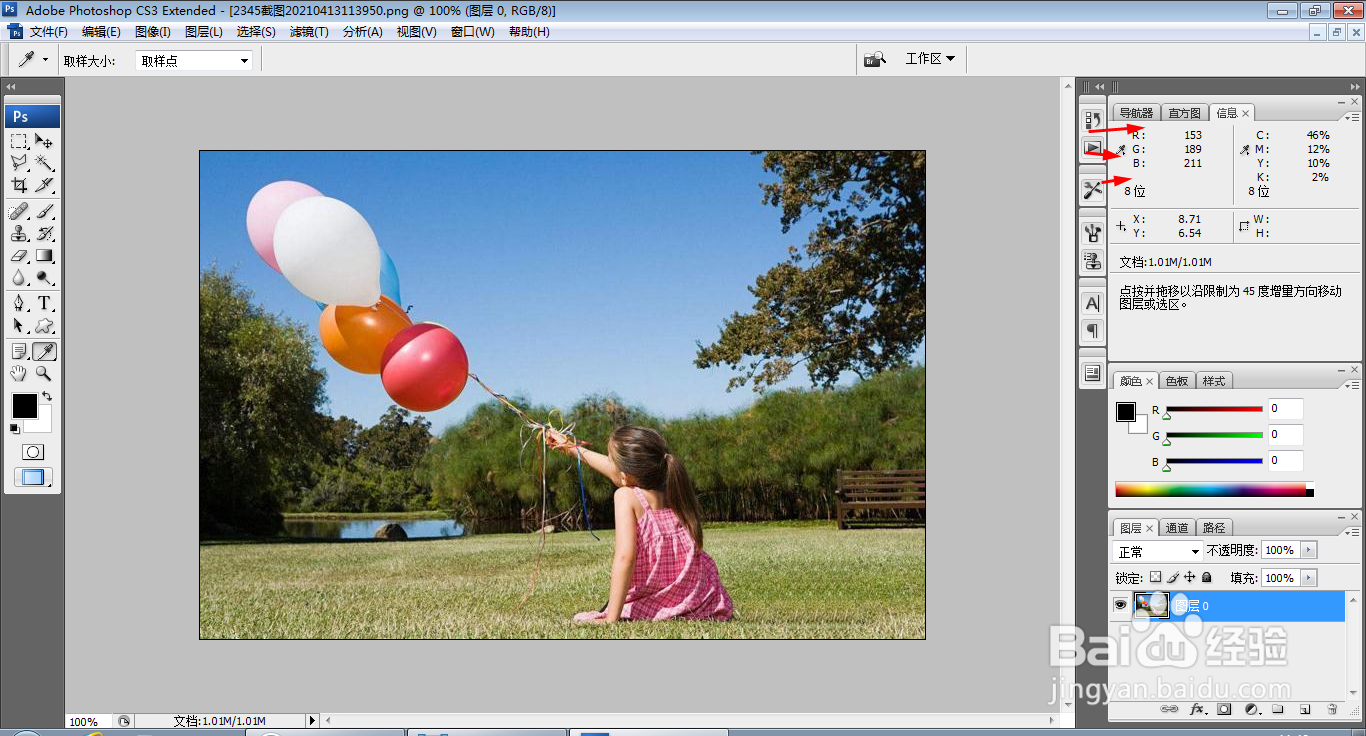Select the Eraser tool
The height and width of the screenshot is (736, 1366).
(x=19, y=256)
